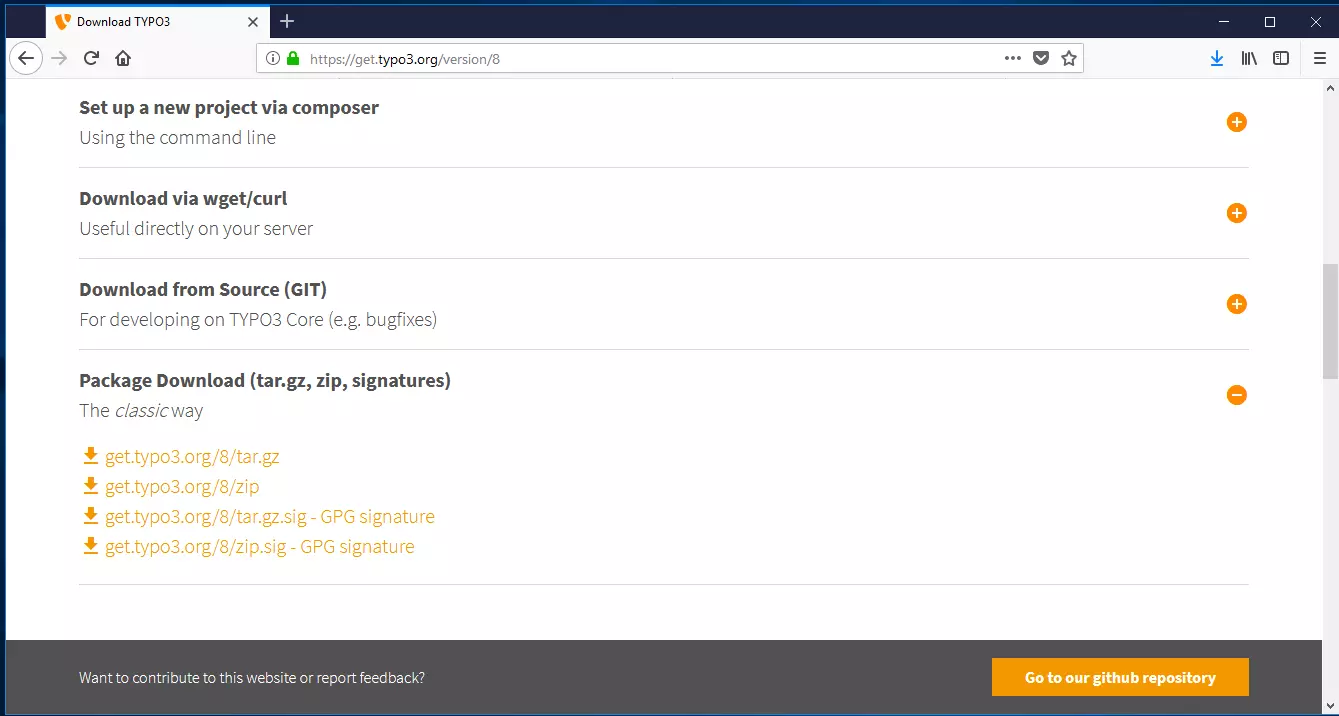This screenshot has width=1339, height=716.
Task: Open the Firefox hamburger menu
Action: (1319, 58)
